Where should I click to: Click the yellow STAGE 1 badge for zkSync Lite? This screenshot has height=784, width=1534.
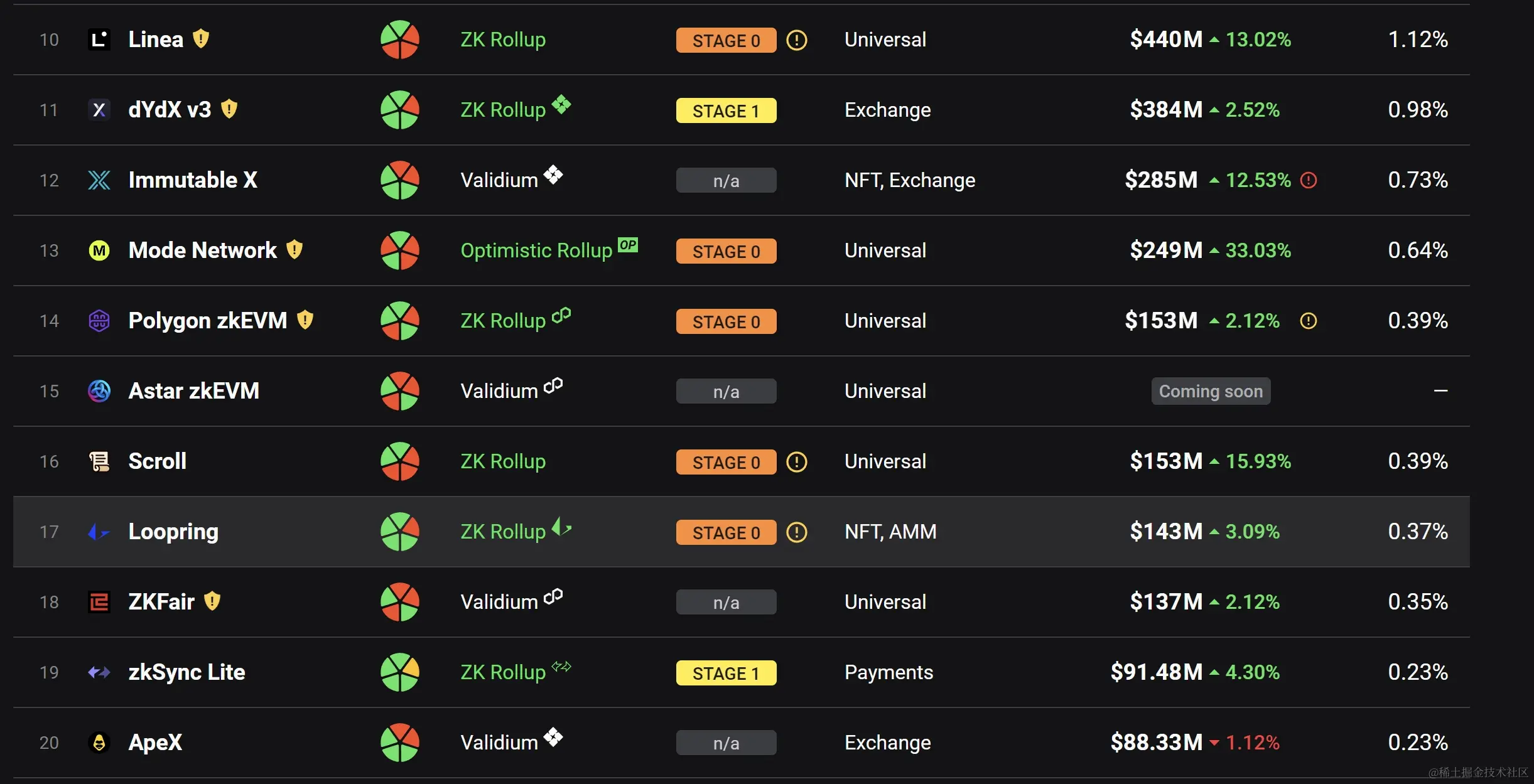pos(726,673)
